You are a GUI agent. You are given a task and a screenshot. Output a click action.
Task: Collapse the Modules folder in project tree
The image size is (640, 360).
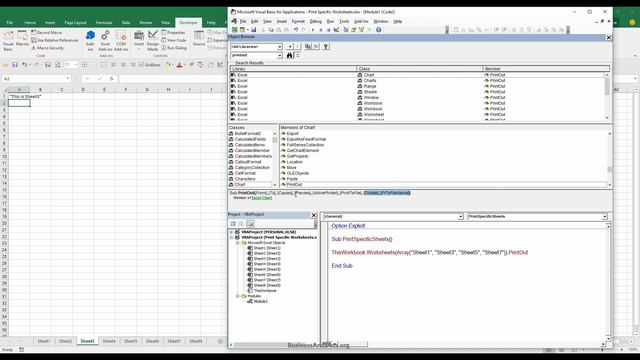point(238,296)
